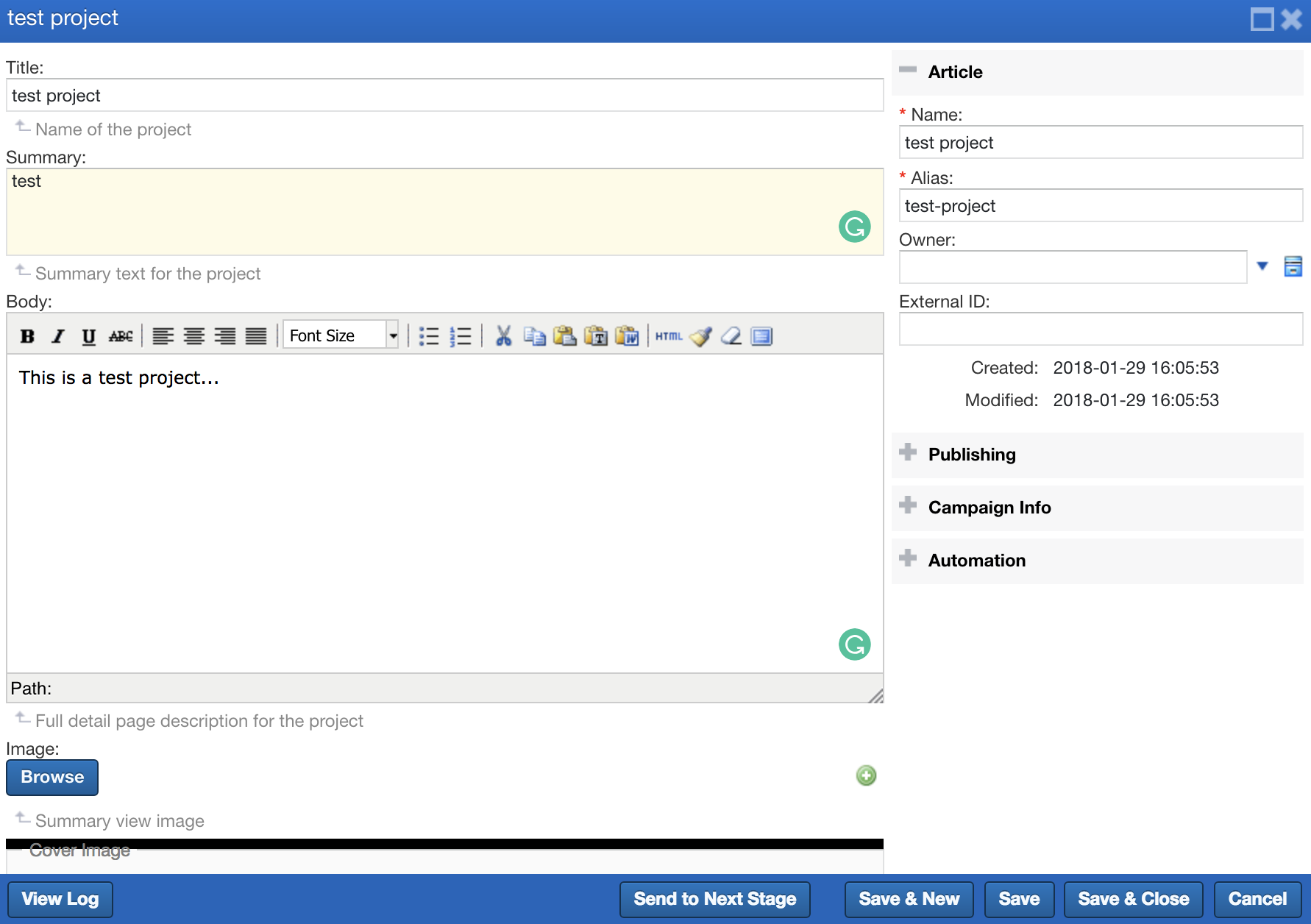Screen dimensions: 1311x924
Task: Toggle italic formatting in body editor
Action: [58, 336]
